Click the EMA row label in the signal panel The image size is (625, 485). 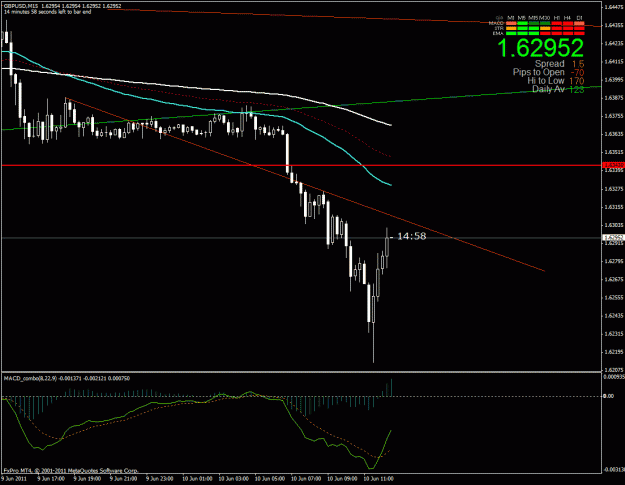[498, 33]
